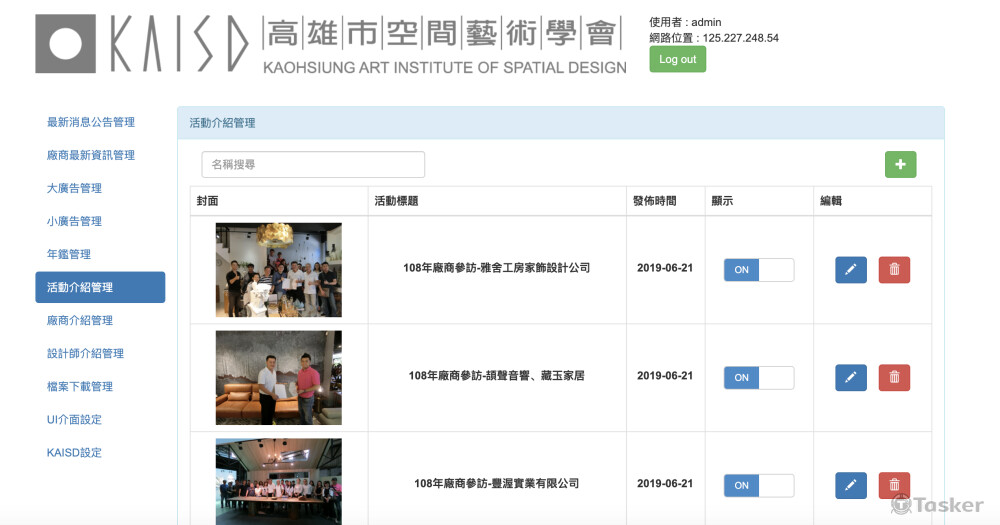
Task: Edit the 雅舍工房家飾設計公司 activity with pencil icon
Action: pos(850,270)
